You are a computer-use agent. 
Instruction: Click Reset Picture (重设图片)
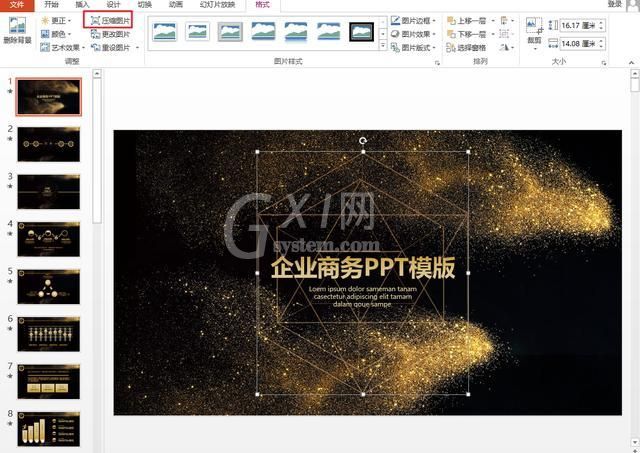coord(110,47)
